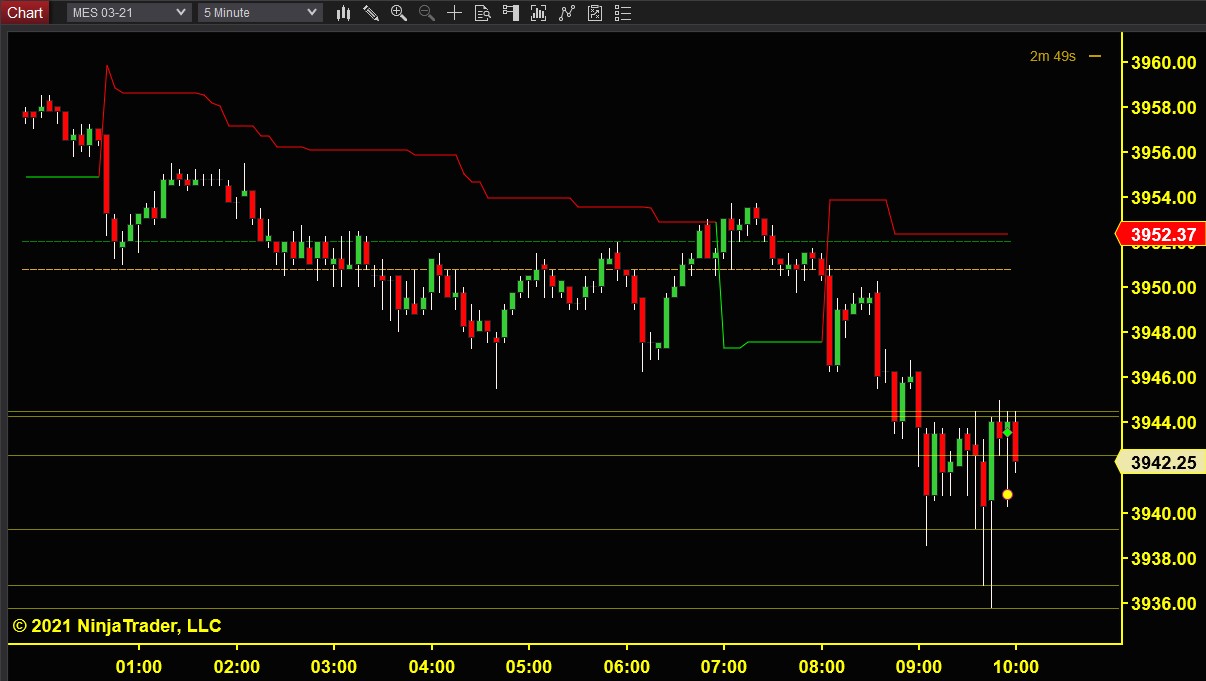This screenshot has width=1206, height=681.
Task: Toggle the chart trader panel icon
Action: pyautogui.click(x=511, y=12)
